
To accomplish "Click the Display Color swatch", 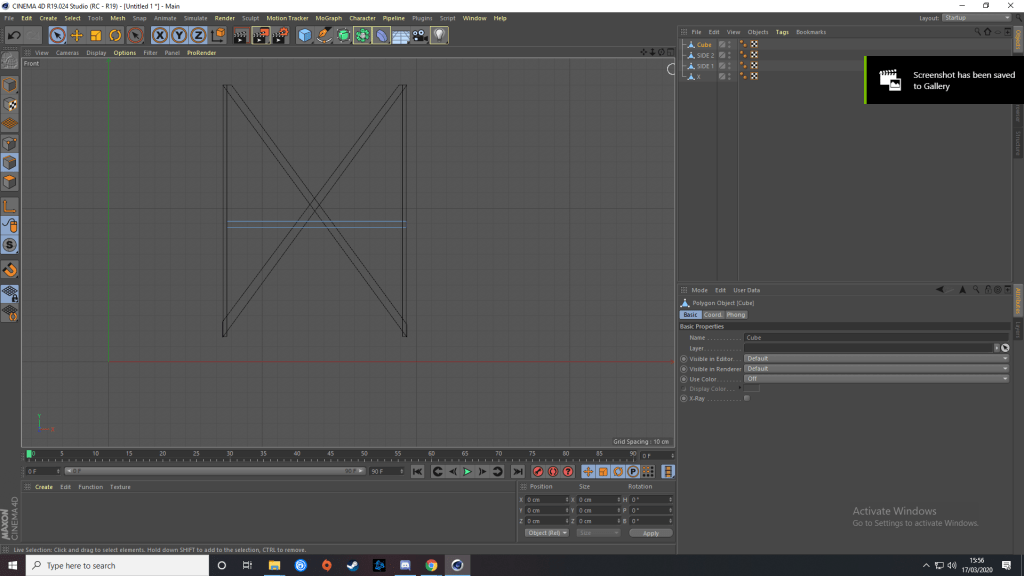I will click(752, 388).
